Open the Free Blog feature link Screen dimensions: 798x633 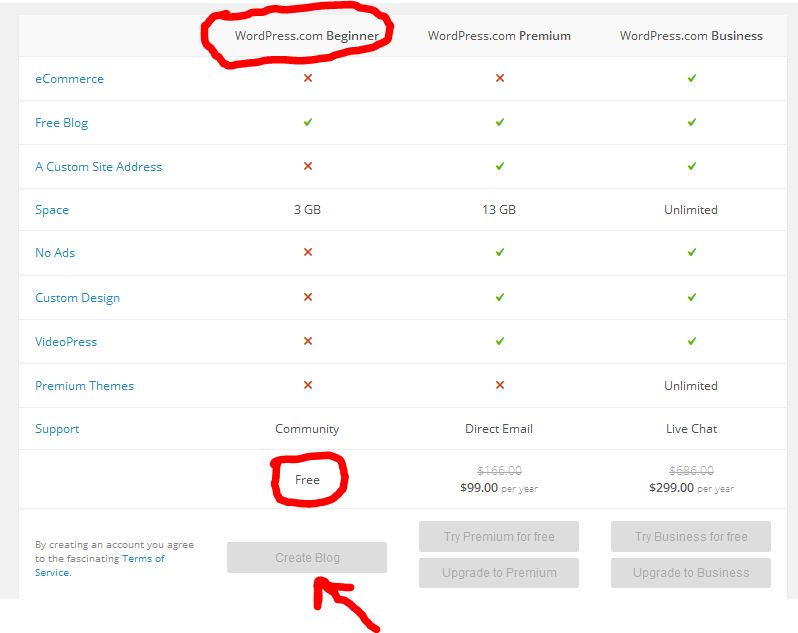(x=62, y=123)
